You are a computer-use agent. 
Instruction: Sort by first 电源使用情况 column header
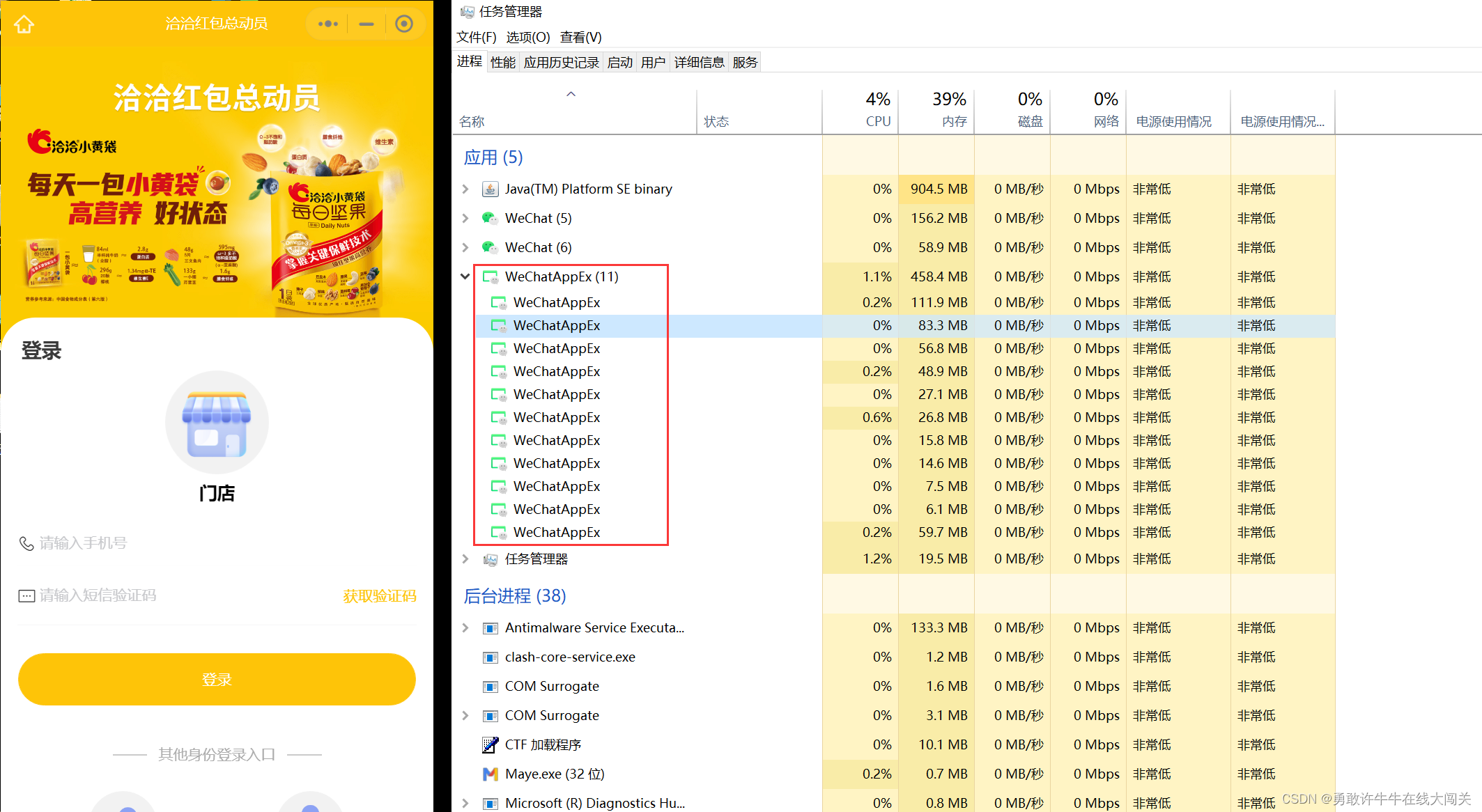click(1178, 111)
